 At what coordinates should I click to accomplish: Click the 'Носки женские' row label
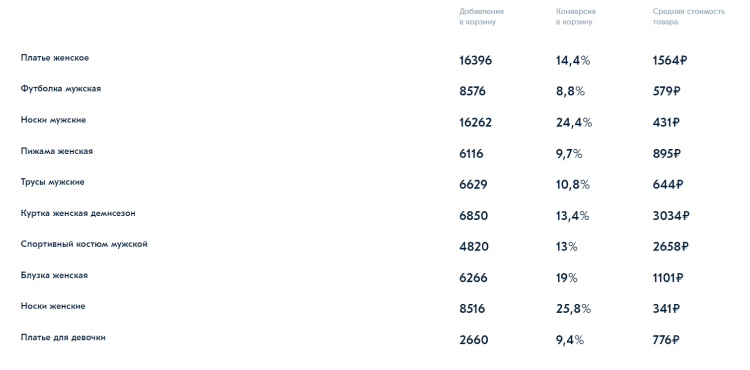point(53,306)
